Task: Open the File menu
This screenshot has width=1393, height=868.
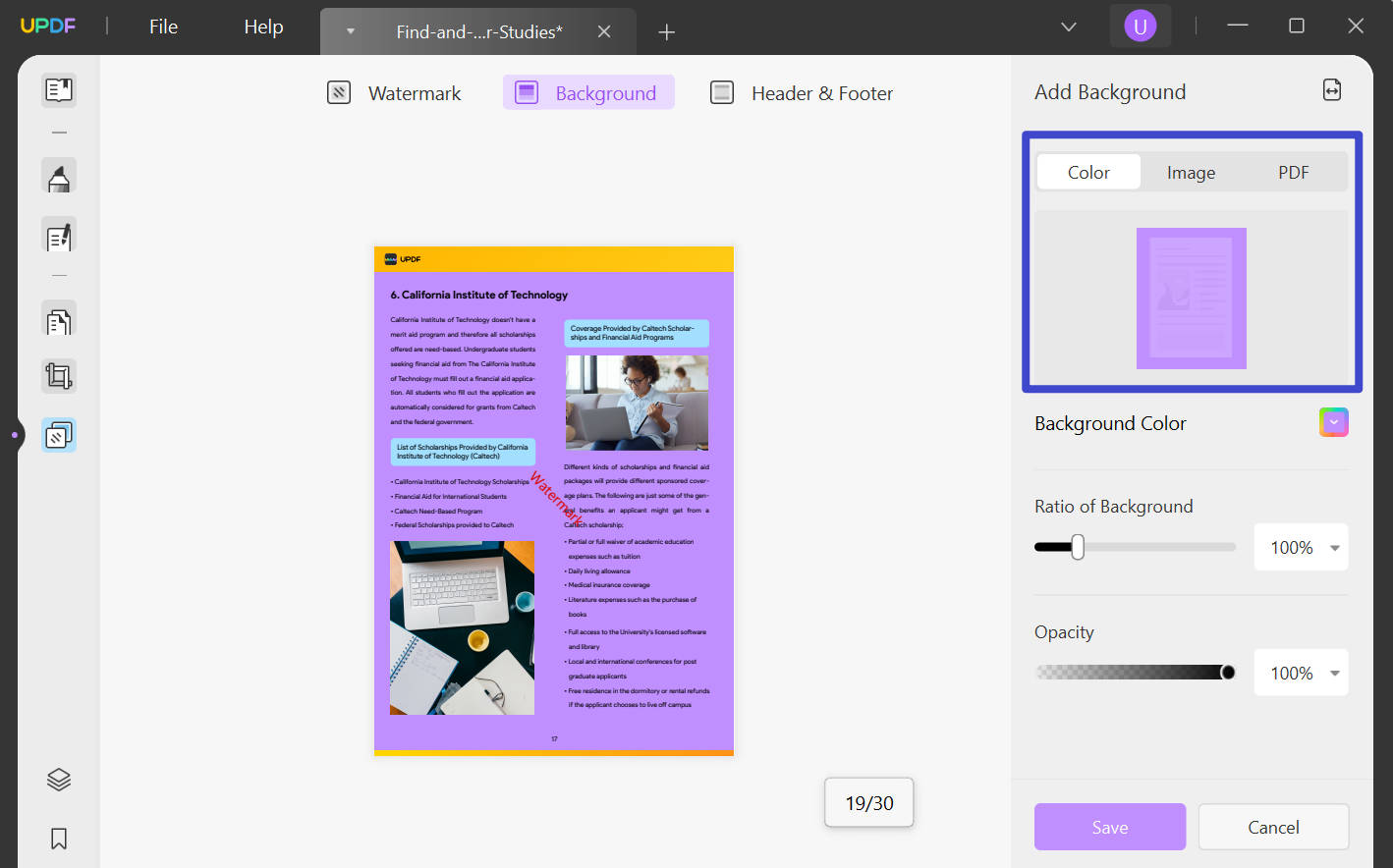Action: (163, 27)
